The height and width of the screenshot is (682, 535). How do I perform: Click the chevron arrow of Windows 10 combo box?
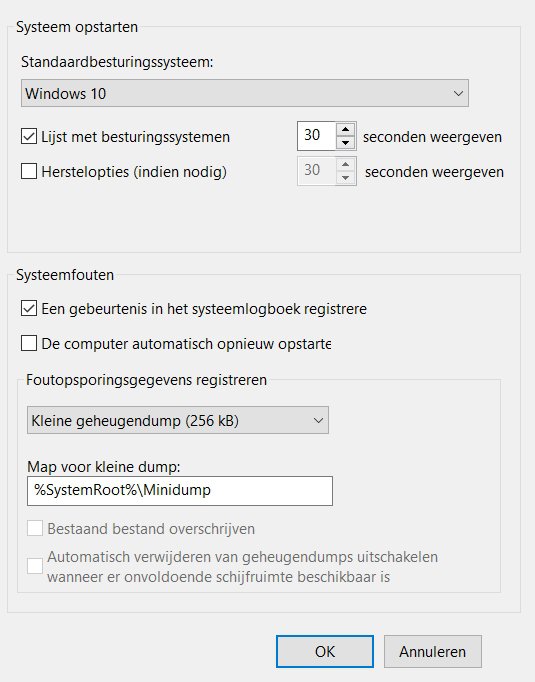(458, 94)
